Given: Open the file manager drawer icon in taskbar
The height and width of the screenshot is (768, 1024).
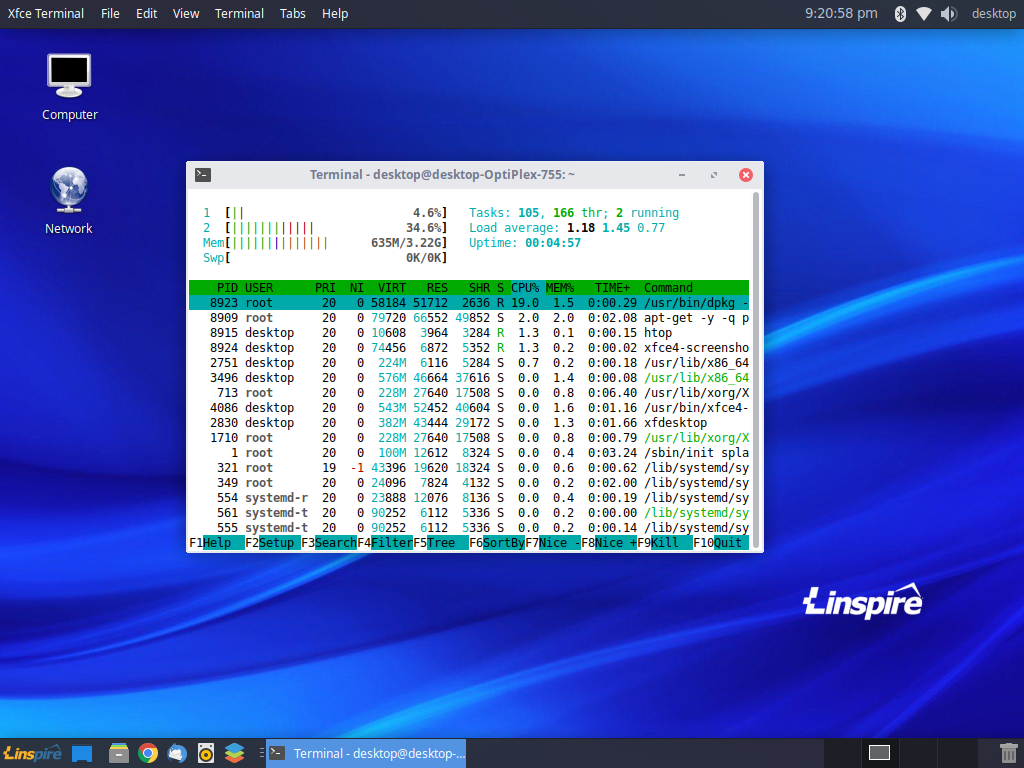Looking at the screenshot, I should point(118,754).
